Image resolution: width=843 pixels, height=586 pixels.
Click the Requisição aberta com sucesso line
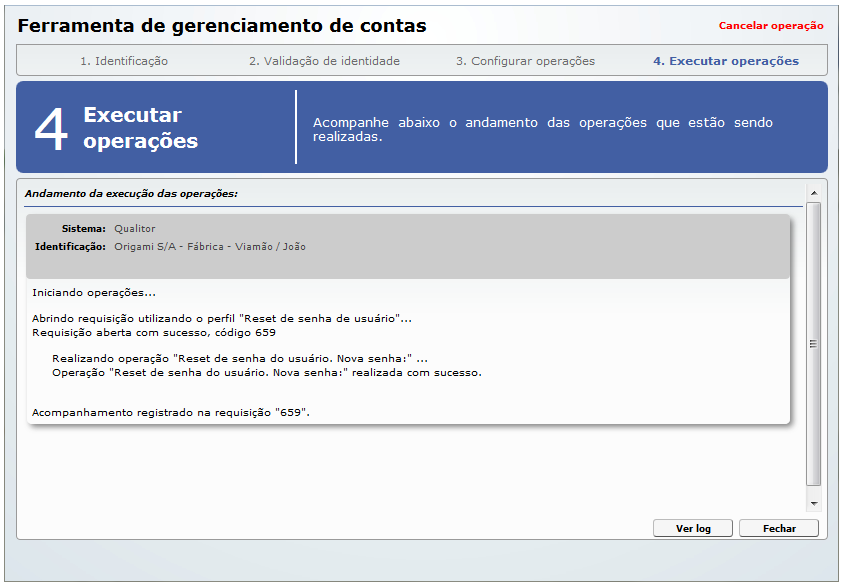[x=153, y=332]
